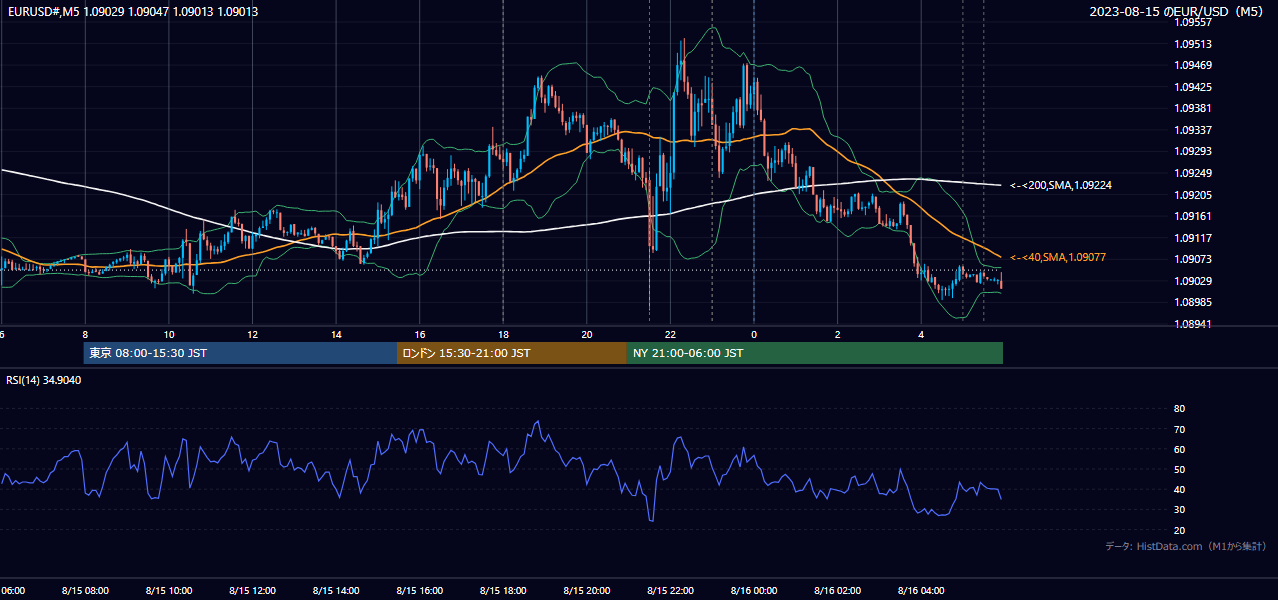Click price axis value 1.09293
The image size is (1278, 600).
click(1192, 151)
